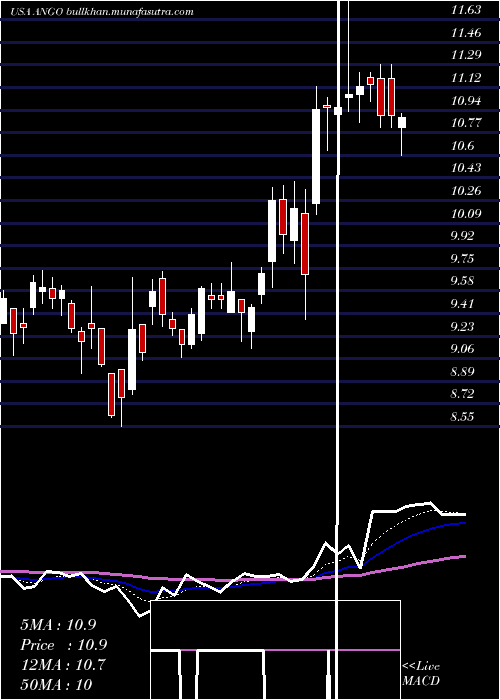Select the 11.12 price axis label
The width and height of the screenshot is (500, 700).
pyautogui.click(x=466, y=78)
